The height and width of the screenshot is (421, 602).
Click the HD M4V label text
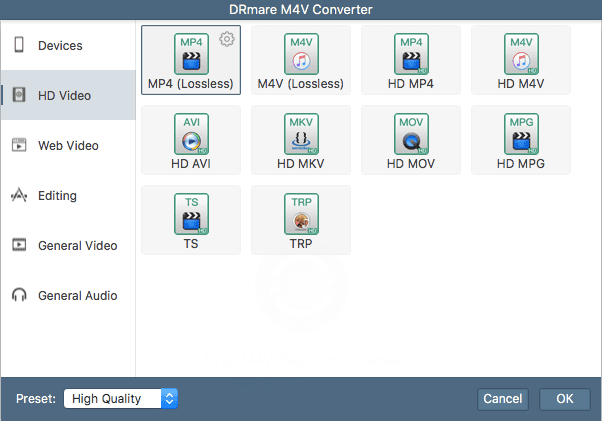click(x=521, y=84)
